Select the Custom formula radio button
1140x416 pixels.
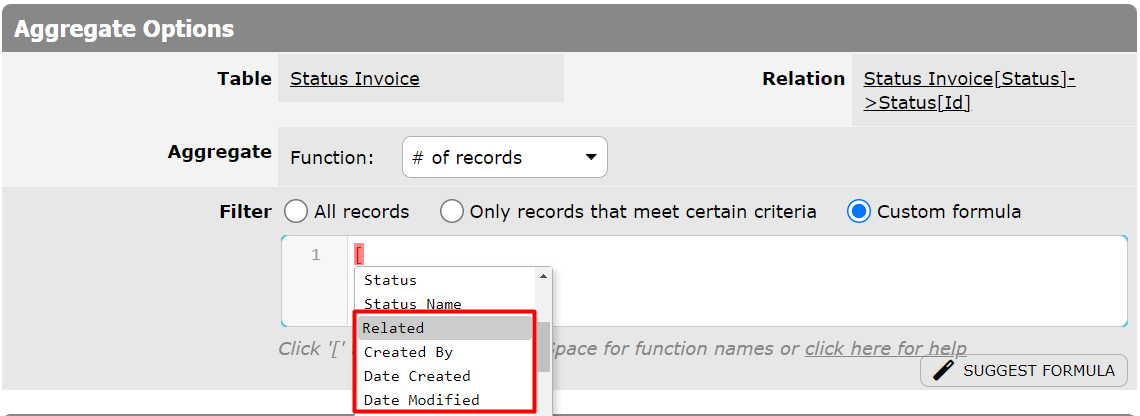859,212
